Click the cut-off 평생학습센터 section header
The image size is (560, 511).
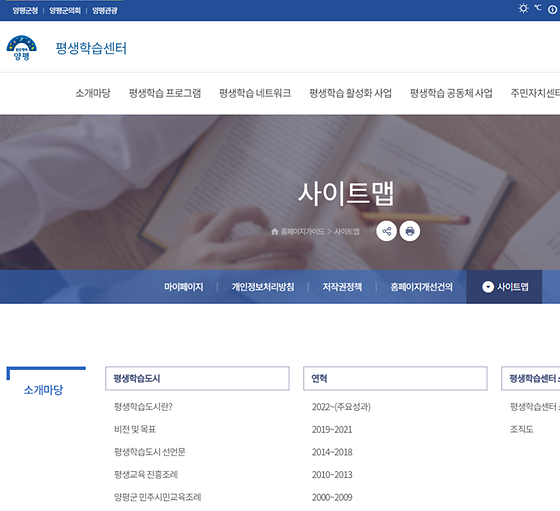[x=531, y=378]
